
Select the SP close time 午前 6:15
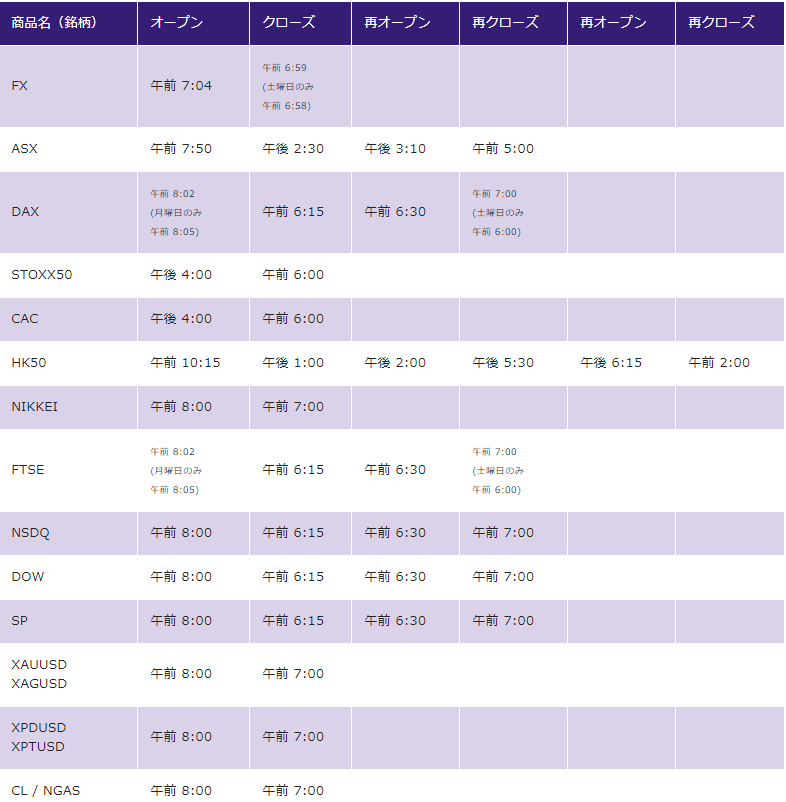pos(293,620)
